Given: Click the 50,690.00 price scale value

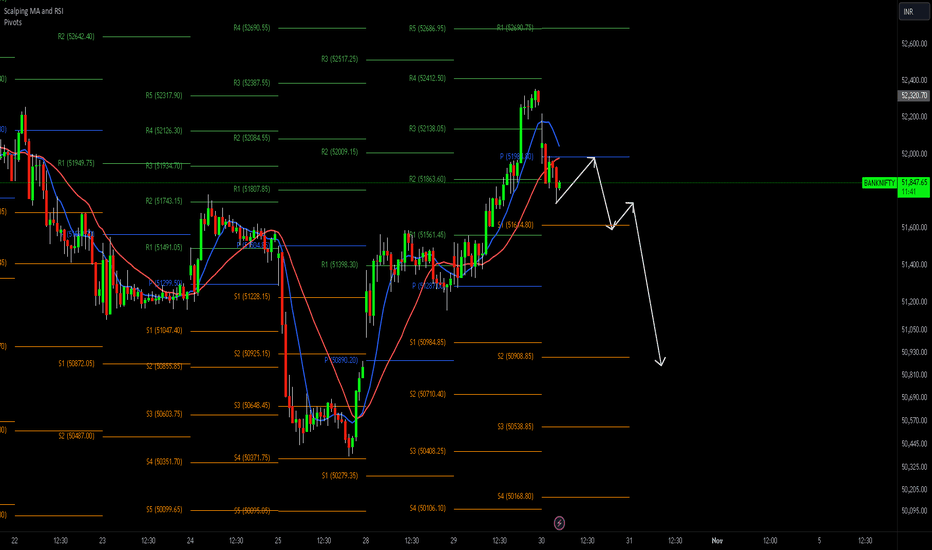Looking at the screenshot, I should (914, 397).
